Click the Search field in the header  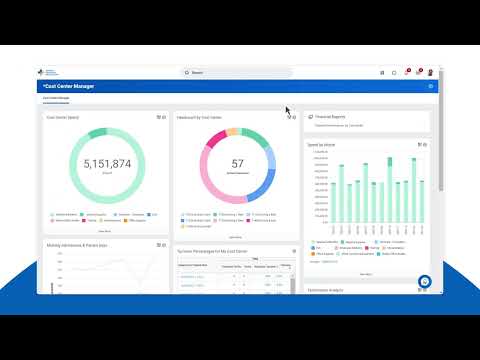[x=237, y=72]
